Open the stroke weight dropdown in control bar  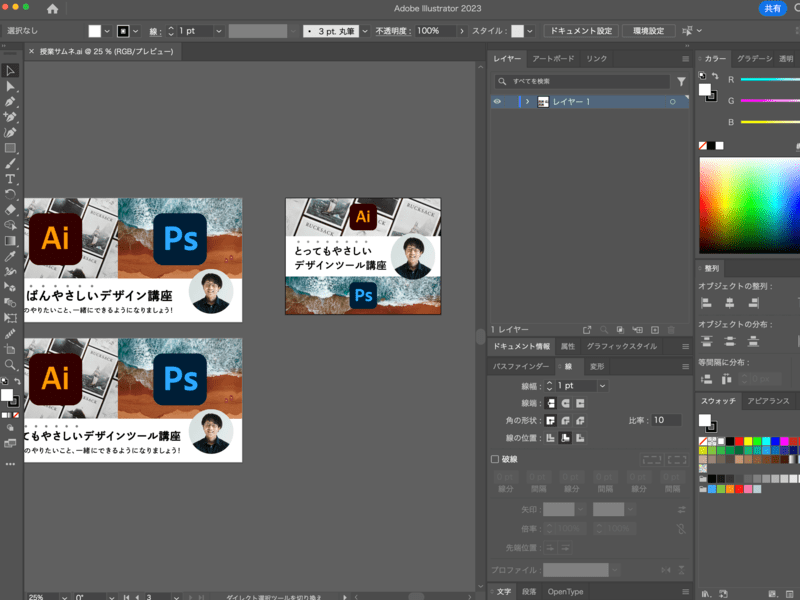(x=218, y=31)
